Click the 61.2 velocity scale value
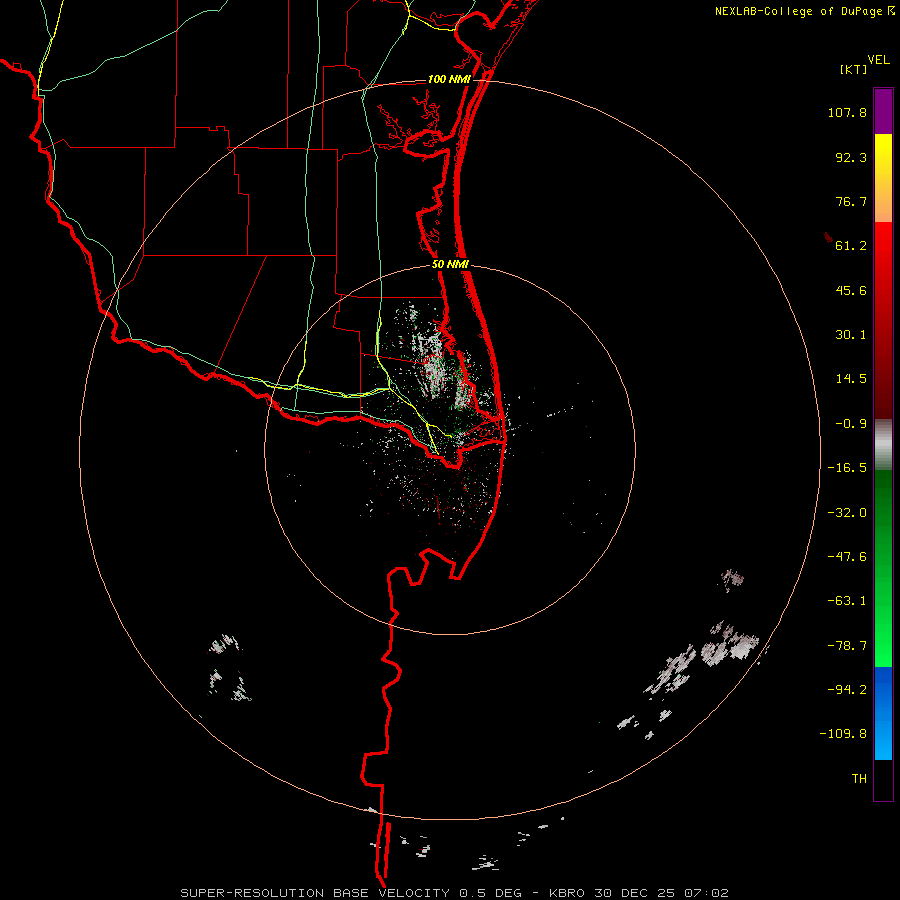 click(x=851, y=246)
